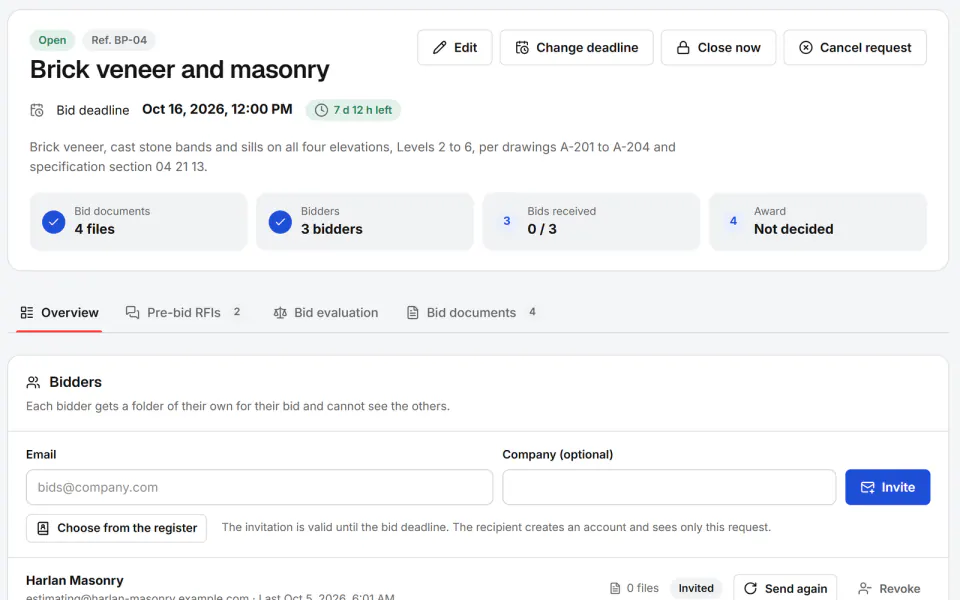Click the Harlan Masonry bidder name
960x600 pixels.
point(75,580)
